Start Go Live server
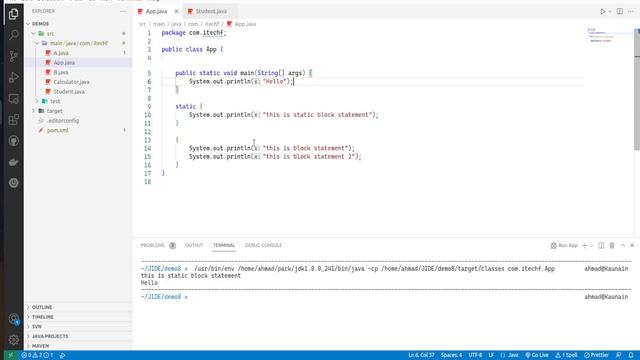The width and height of the screenshot is (640, 360). [537, 355]
